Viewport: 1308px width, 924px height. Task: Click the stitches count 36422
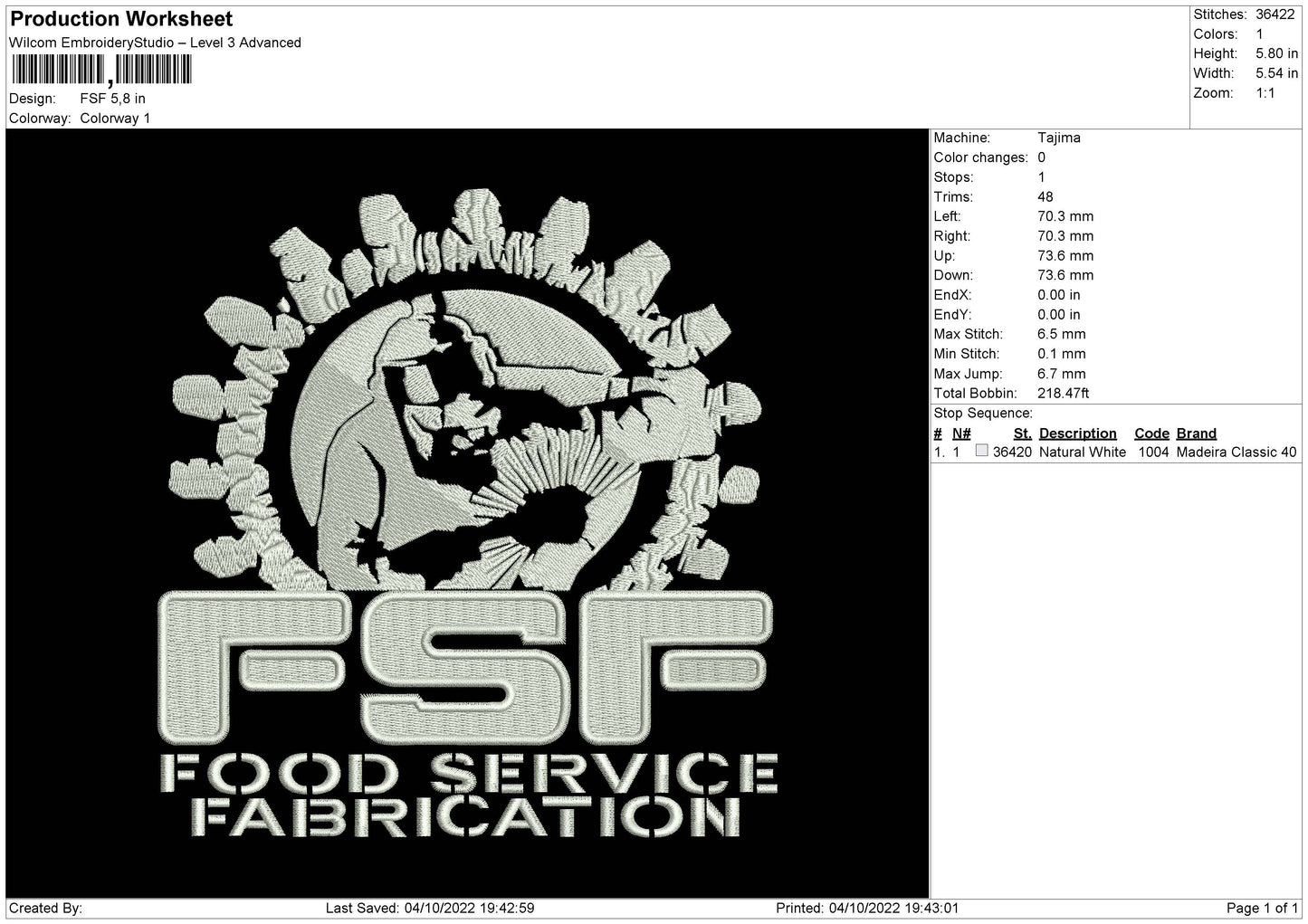pyautogui.click(x=1275, y=14)
